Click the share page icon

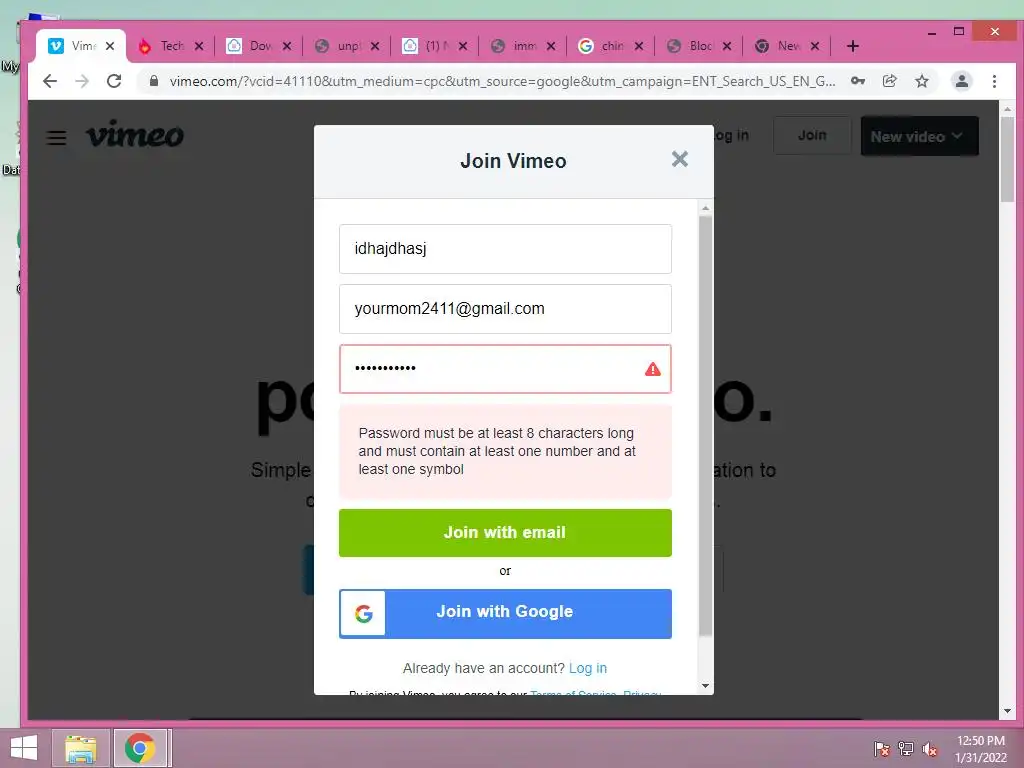pyautogui.click(x=889, y=81)
